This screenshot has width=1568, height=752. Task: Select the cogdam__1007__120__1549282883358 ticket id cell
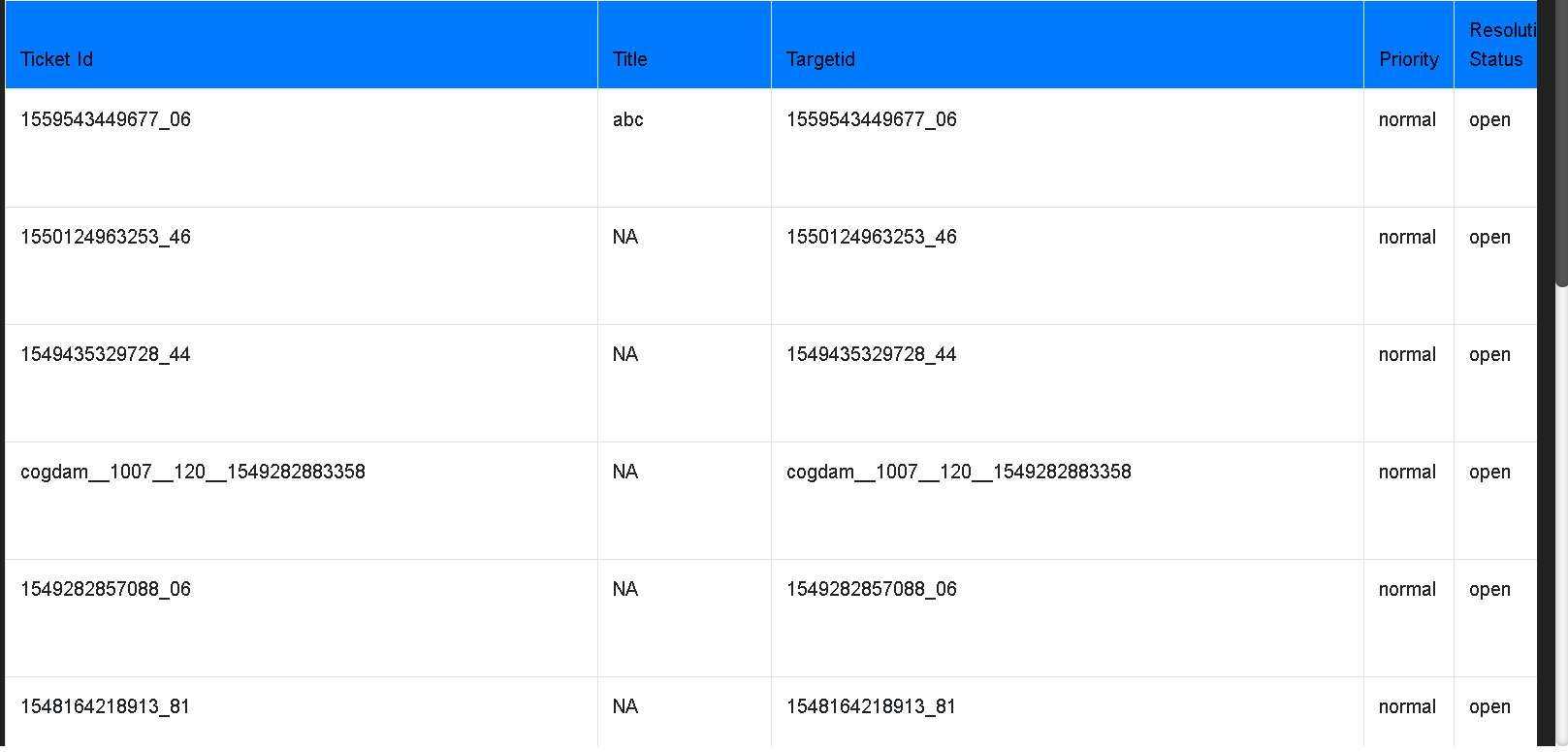(302, 501)
